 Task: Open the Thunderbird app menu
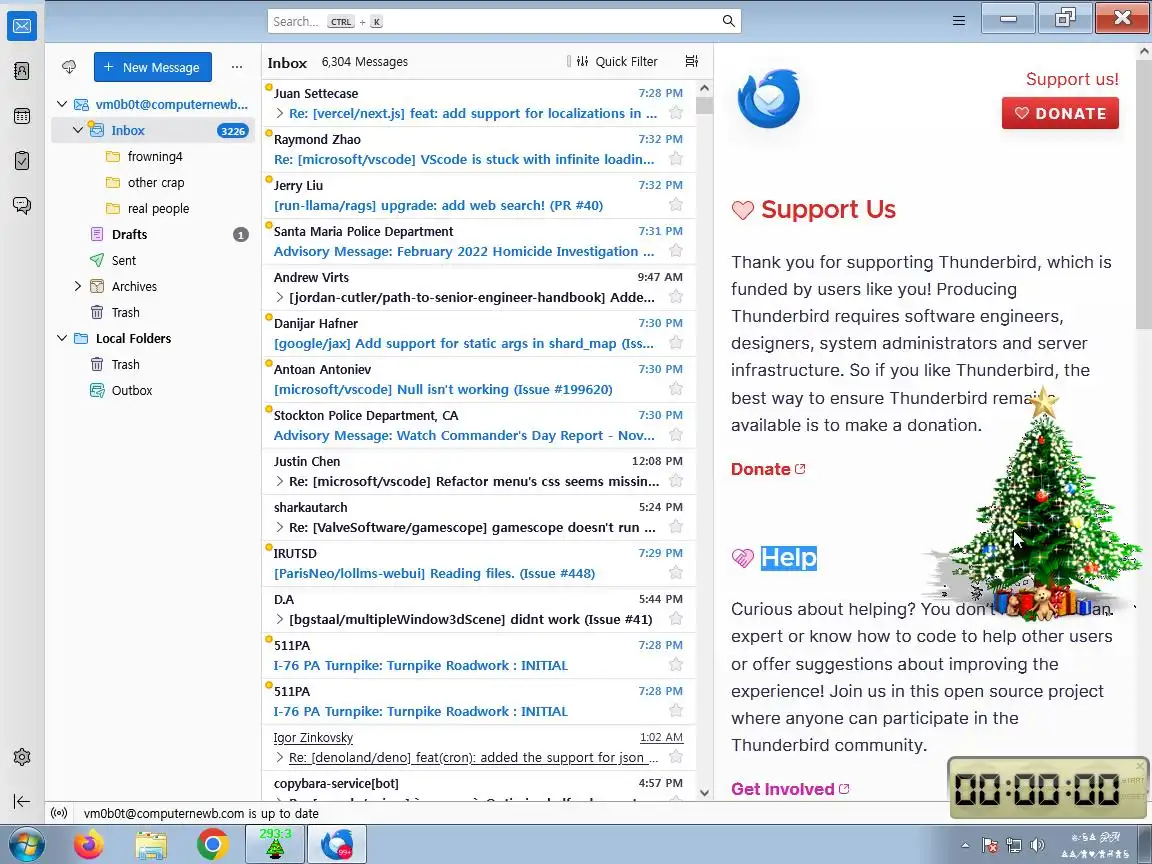[x=959, y=21]
